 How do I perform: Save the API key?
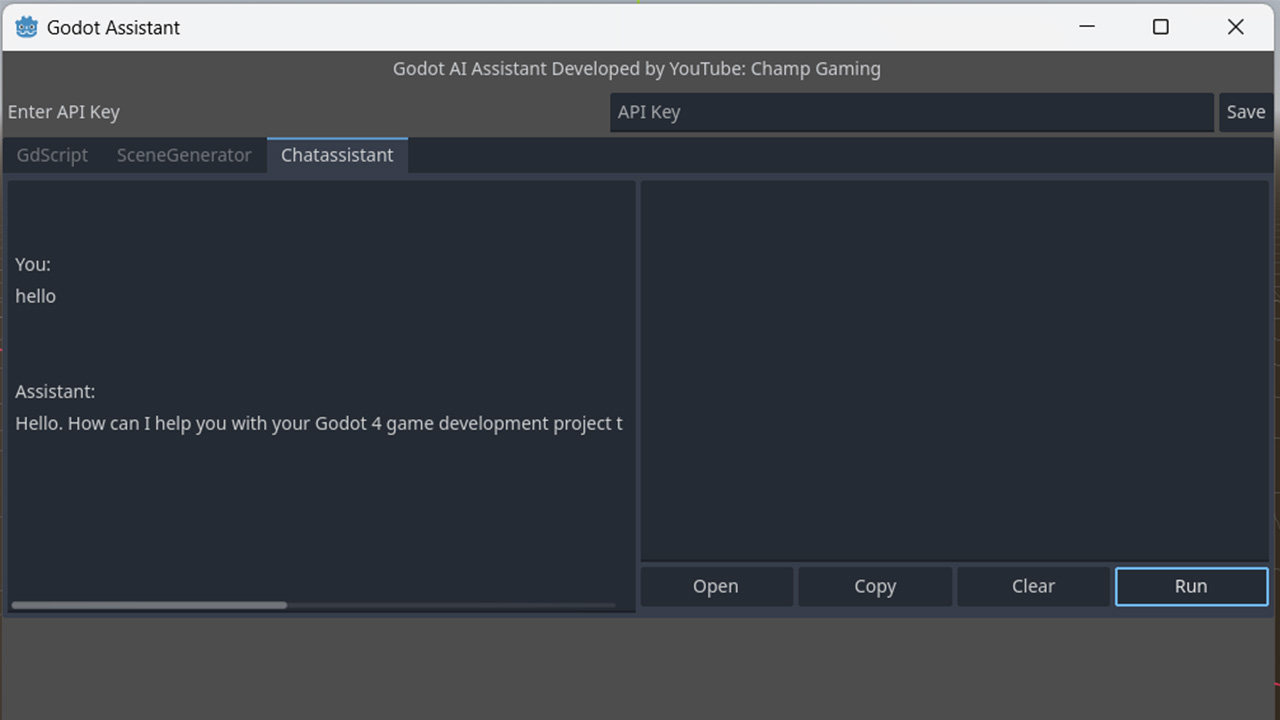pos(1246,112)
